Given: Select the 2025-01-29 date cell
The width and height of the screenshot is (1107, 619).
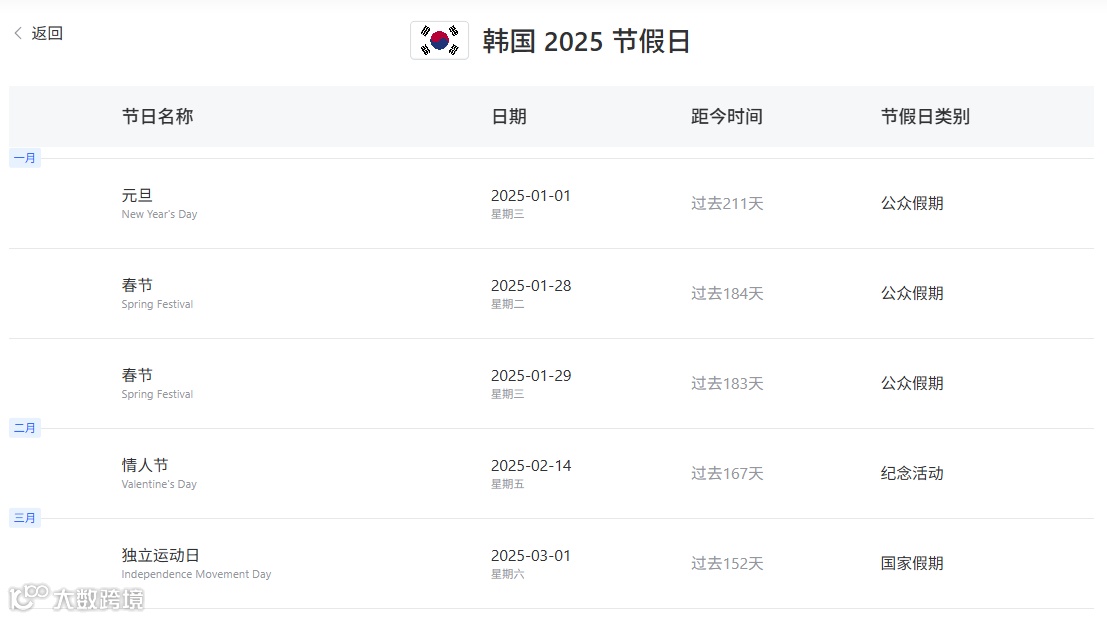Looking at the screenshot, I should coord(531,383).
